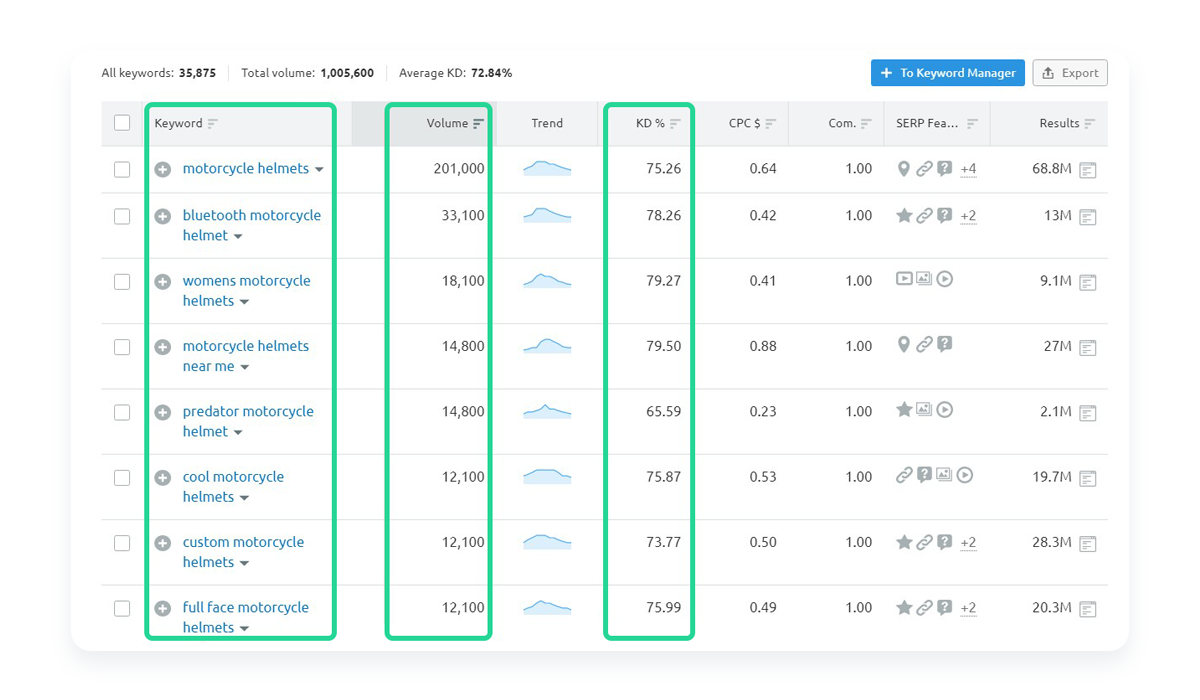Expand dropdown arrow beside 'cool motorcycle helmets'
This screenshot has height=700, width=1200.
(244, 498)
